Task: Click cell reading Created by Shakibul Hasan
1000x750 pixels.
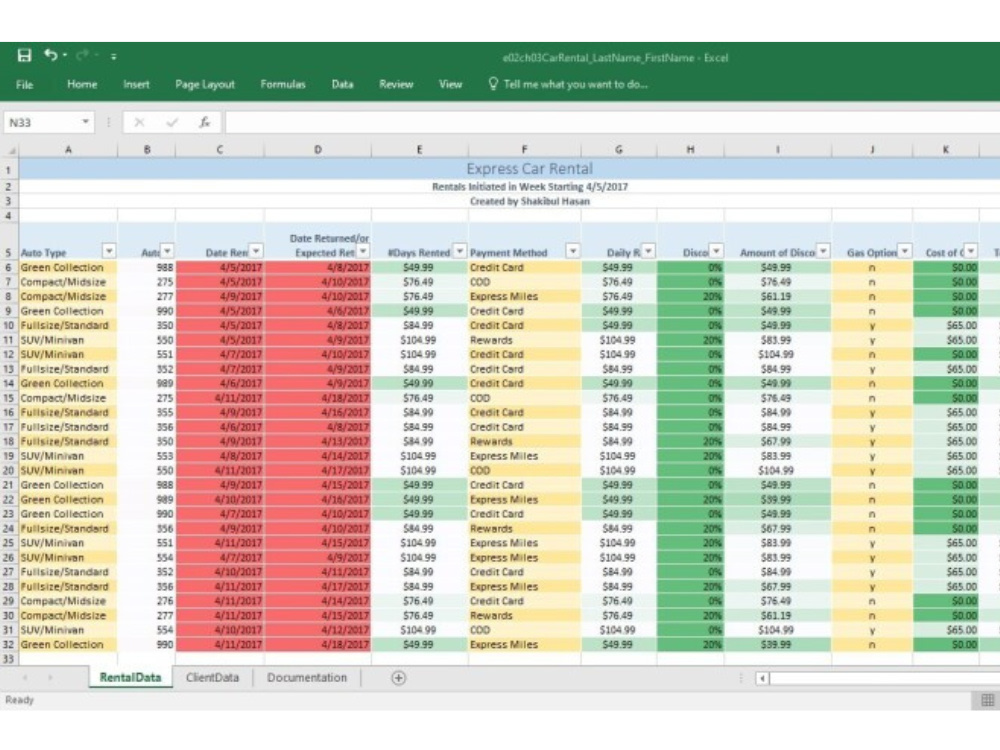Action: (529, 202)
